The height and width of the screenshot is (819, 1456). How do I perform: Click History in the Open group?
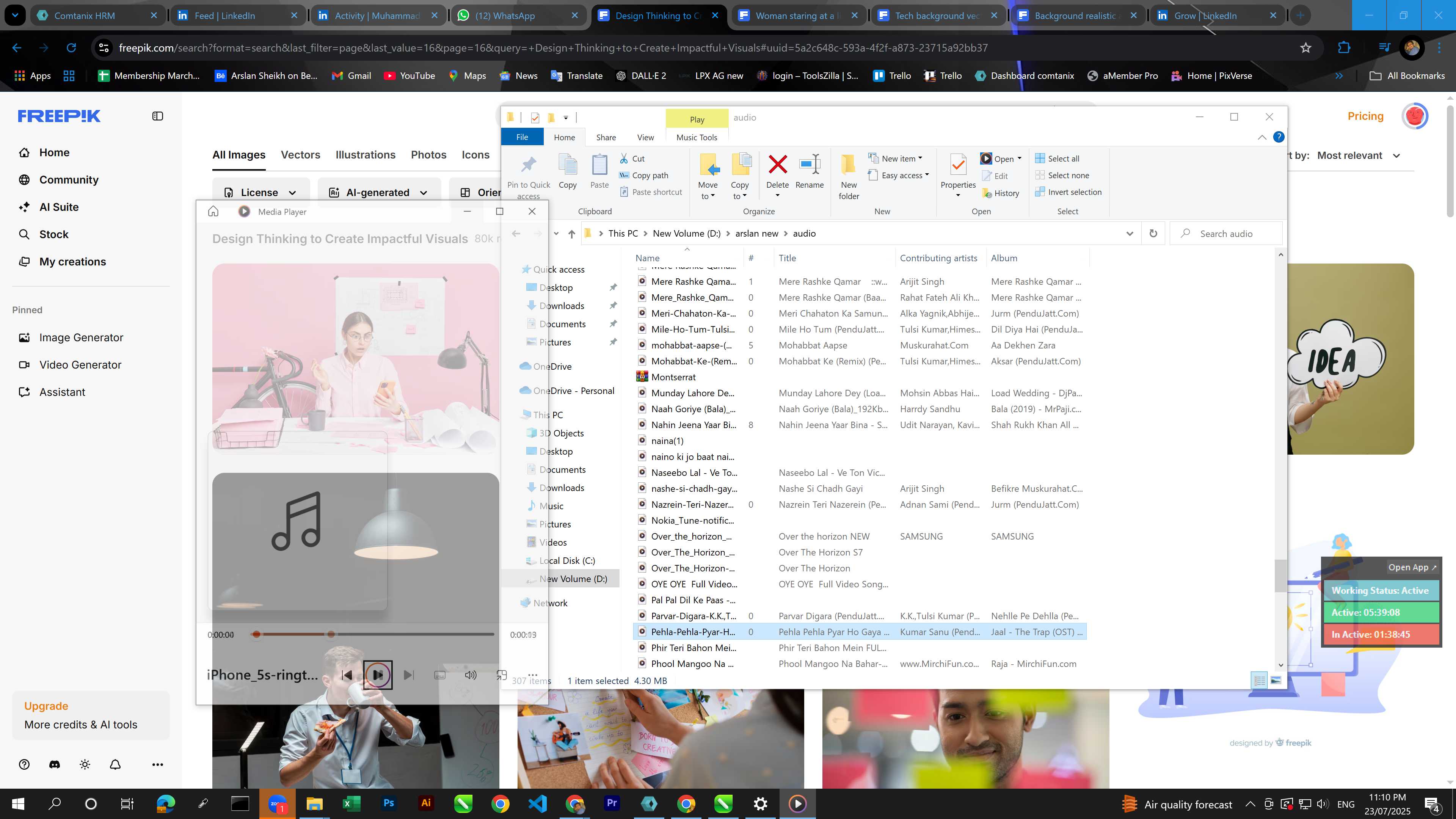click(1001, 193)
